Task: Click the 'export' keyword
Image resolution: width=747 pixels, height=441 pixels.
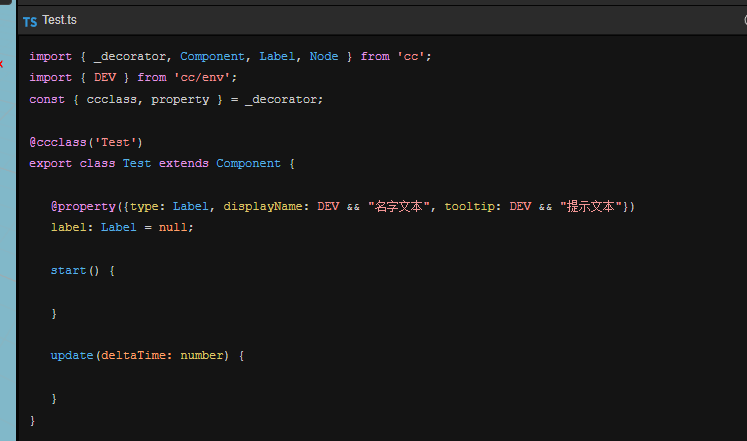Action: point(50,163)
